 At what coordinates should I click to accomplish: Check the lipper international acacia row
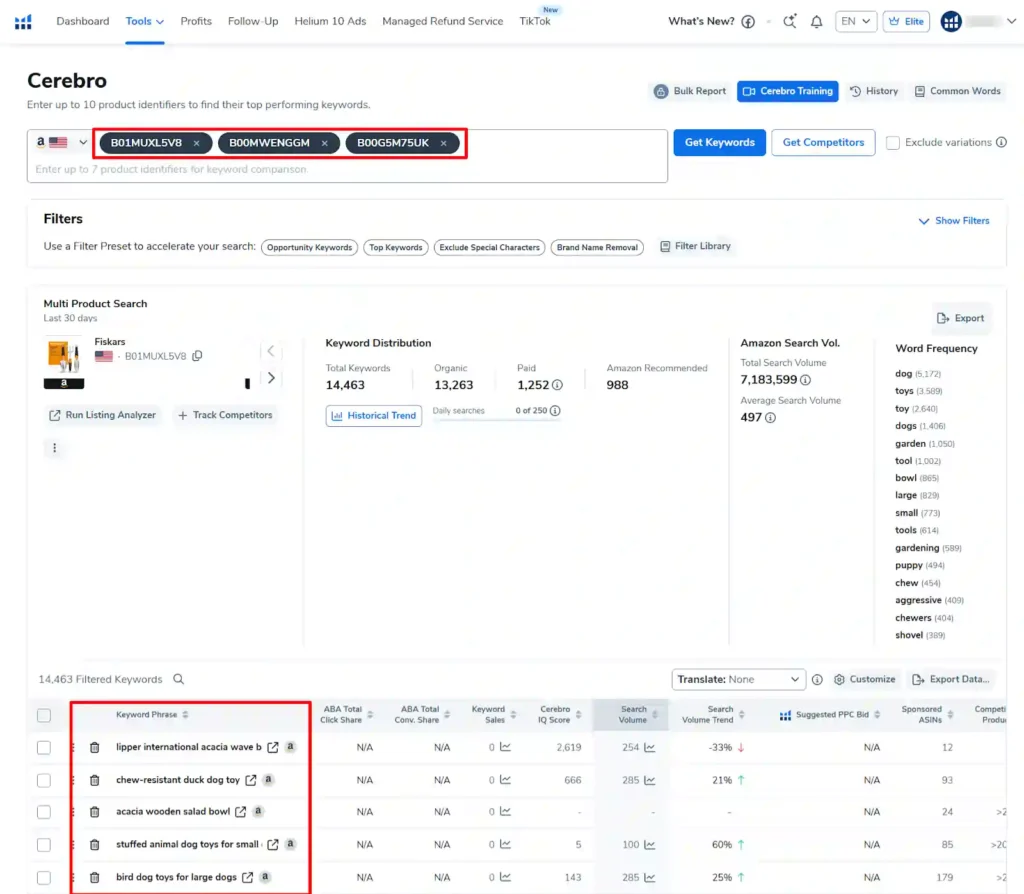tap(44, 748)
